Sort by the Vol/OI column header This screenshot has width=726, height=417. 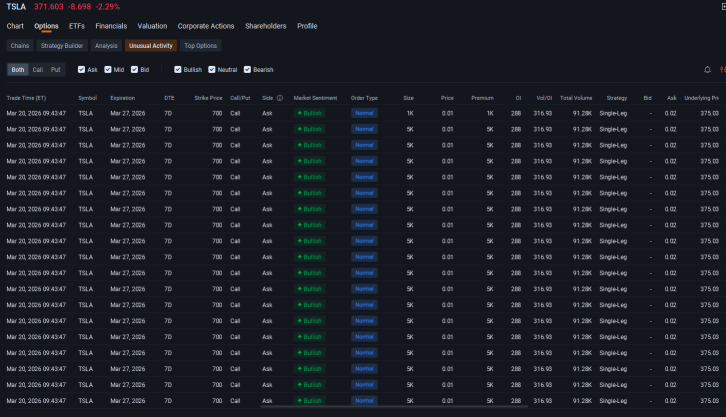pos(544,98)
